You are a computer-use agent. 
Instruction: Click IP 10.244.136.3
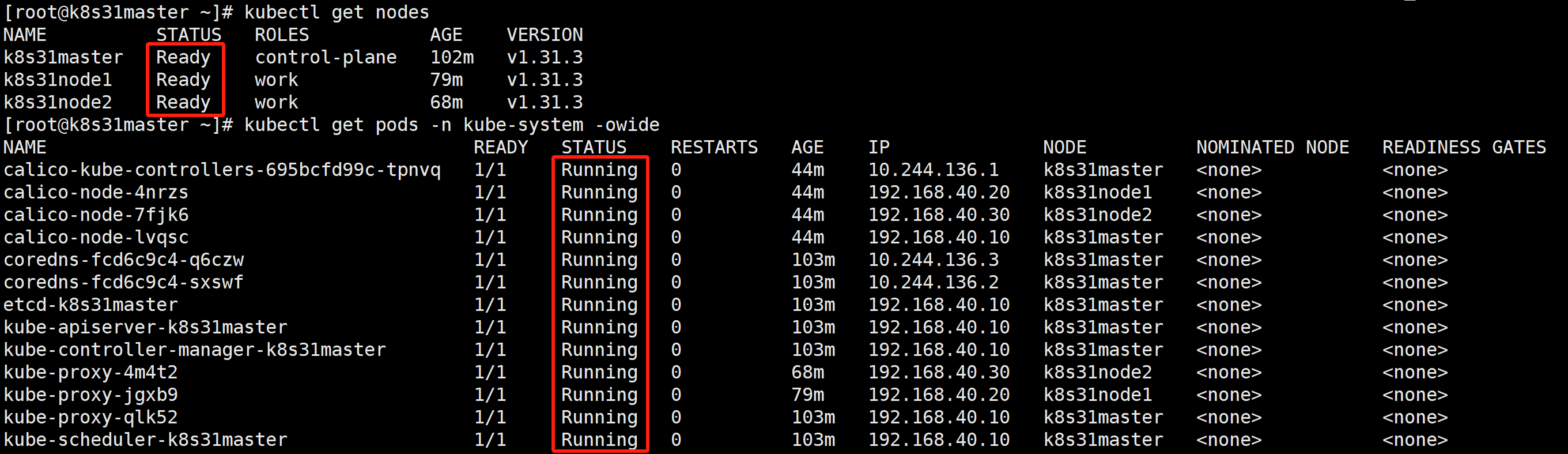[934, 260]
